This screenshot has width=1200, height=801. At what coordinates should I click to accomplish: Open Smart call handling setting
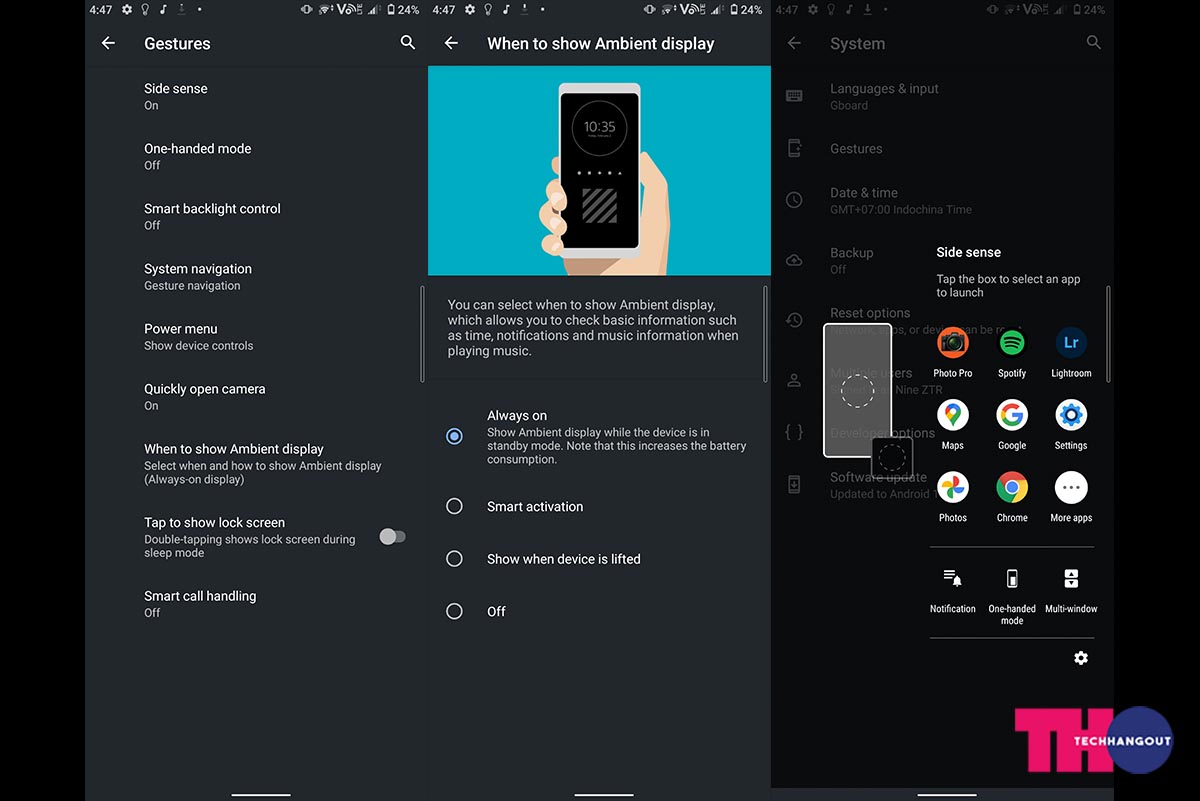tap(256, 603)
